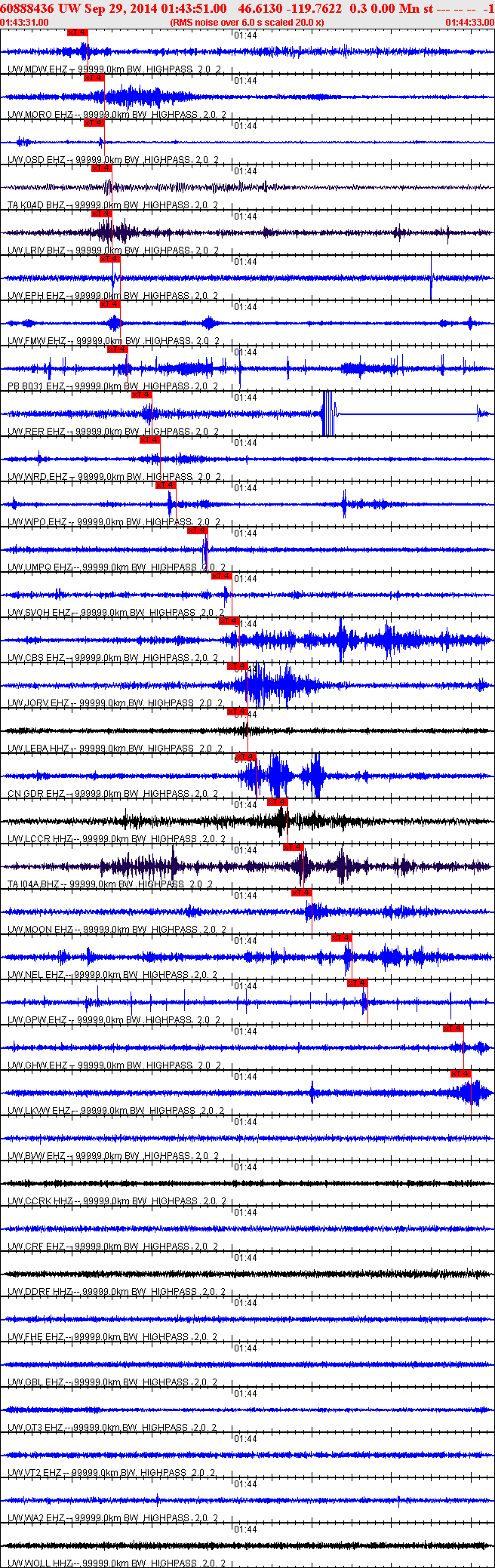Click the PB.B031 EHZ station label
The width and height of the screenshot is (495, 1568).
[x=36, y=386]
